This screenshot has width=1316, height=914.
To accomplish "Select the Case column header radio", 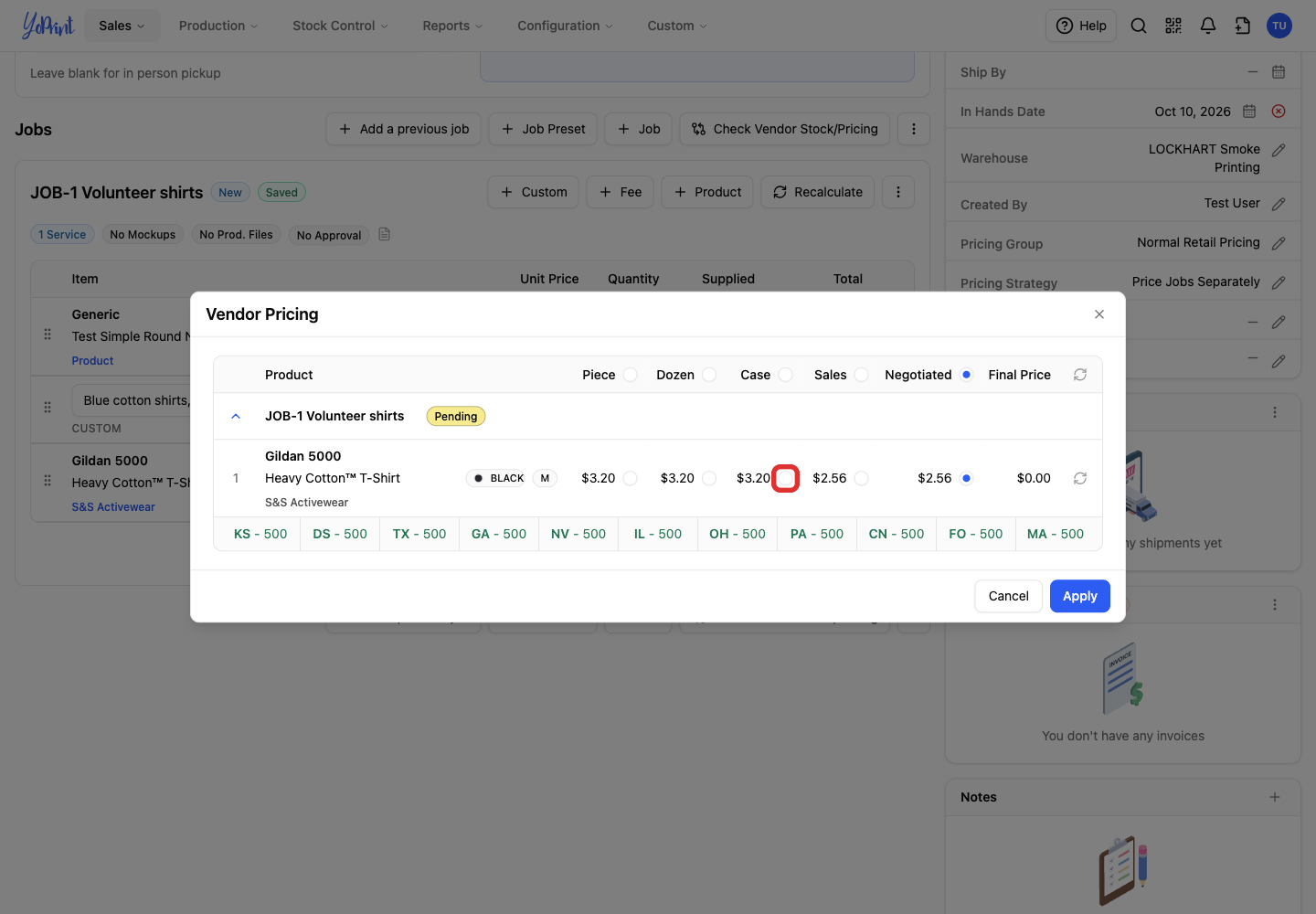I will [x=786, y=375].
